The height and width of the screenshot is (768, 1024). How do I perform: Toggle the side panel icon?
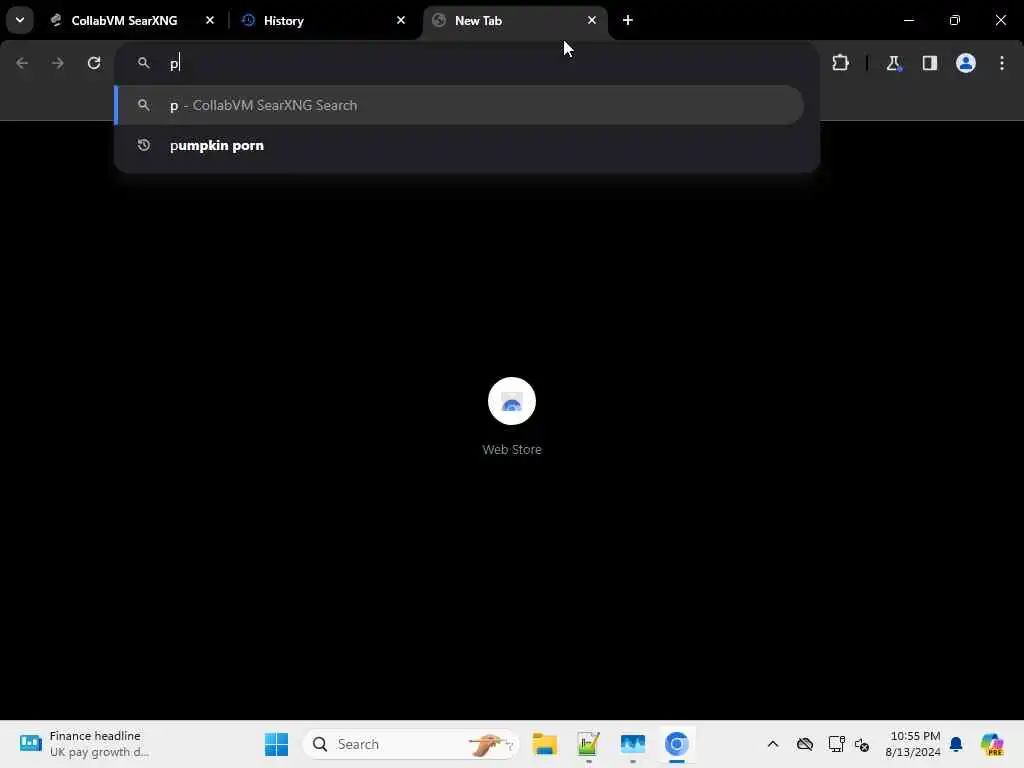(x=929, y=63)
